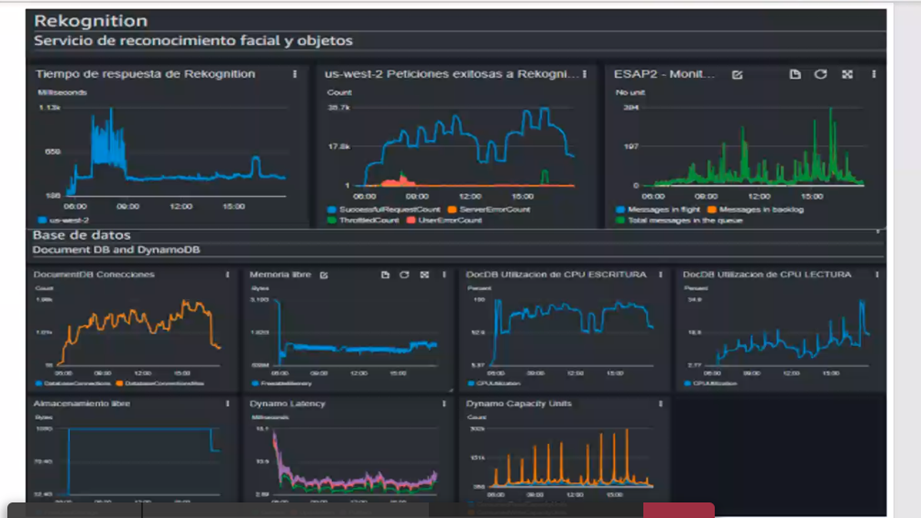Screen dimensions: 921x518
Task: Toggle CPUUtilization legend in CPU ESCRITURA widget
Action: pos(494,384)
